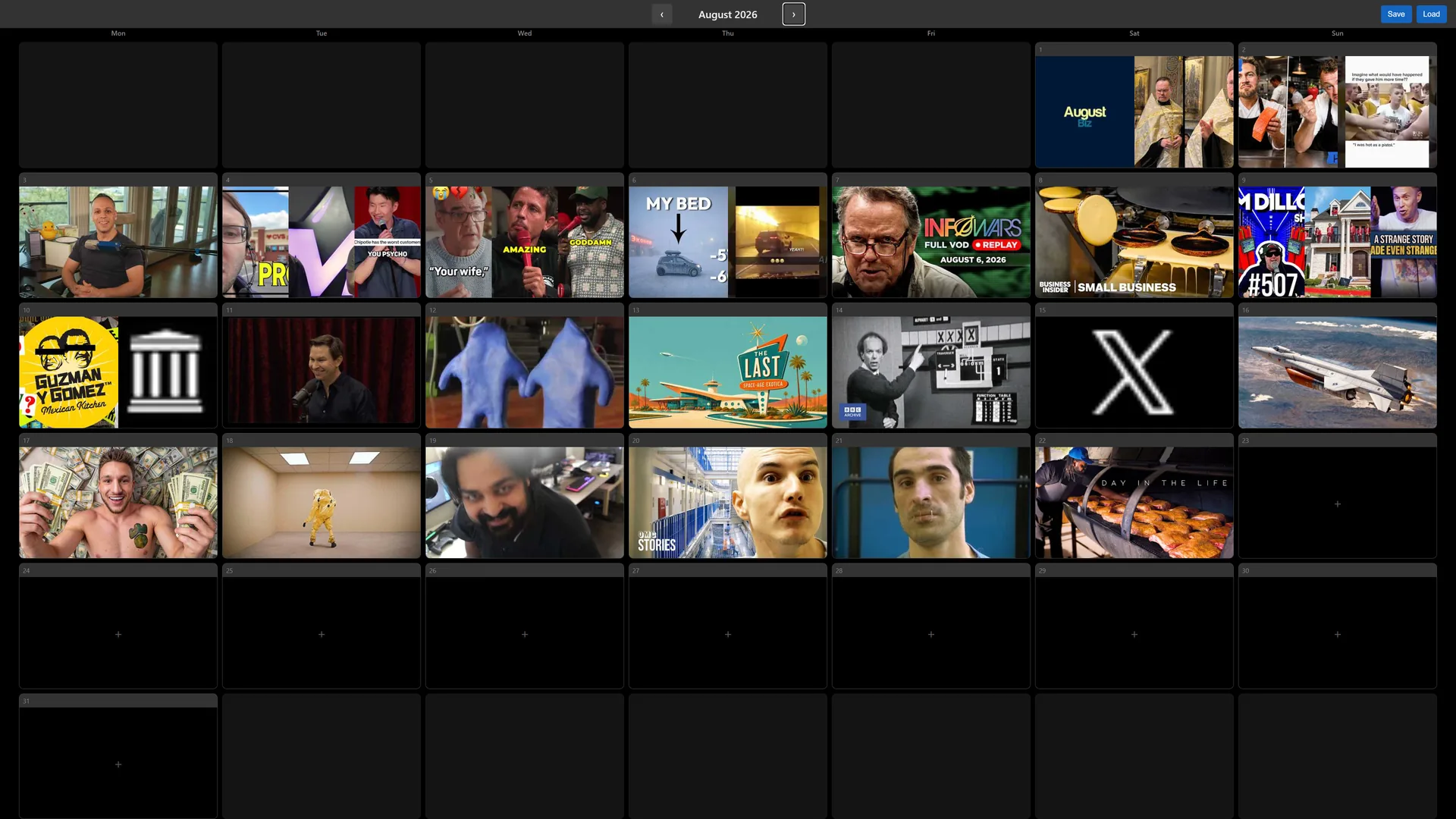The image size is (1456, 819).
Task: Open the man surrounded by cash thumbnail
Action: tap(118, 503)
